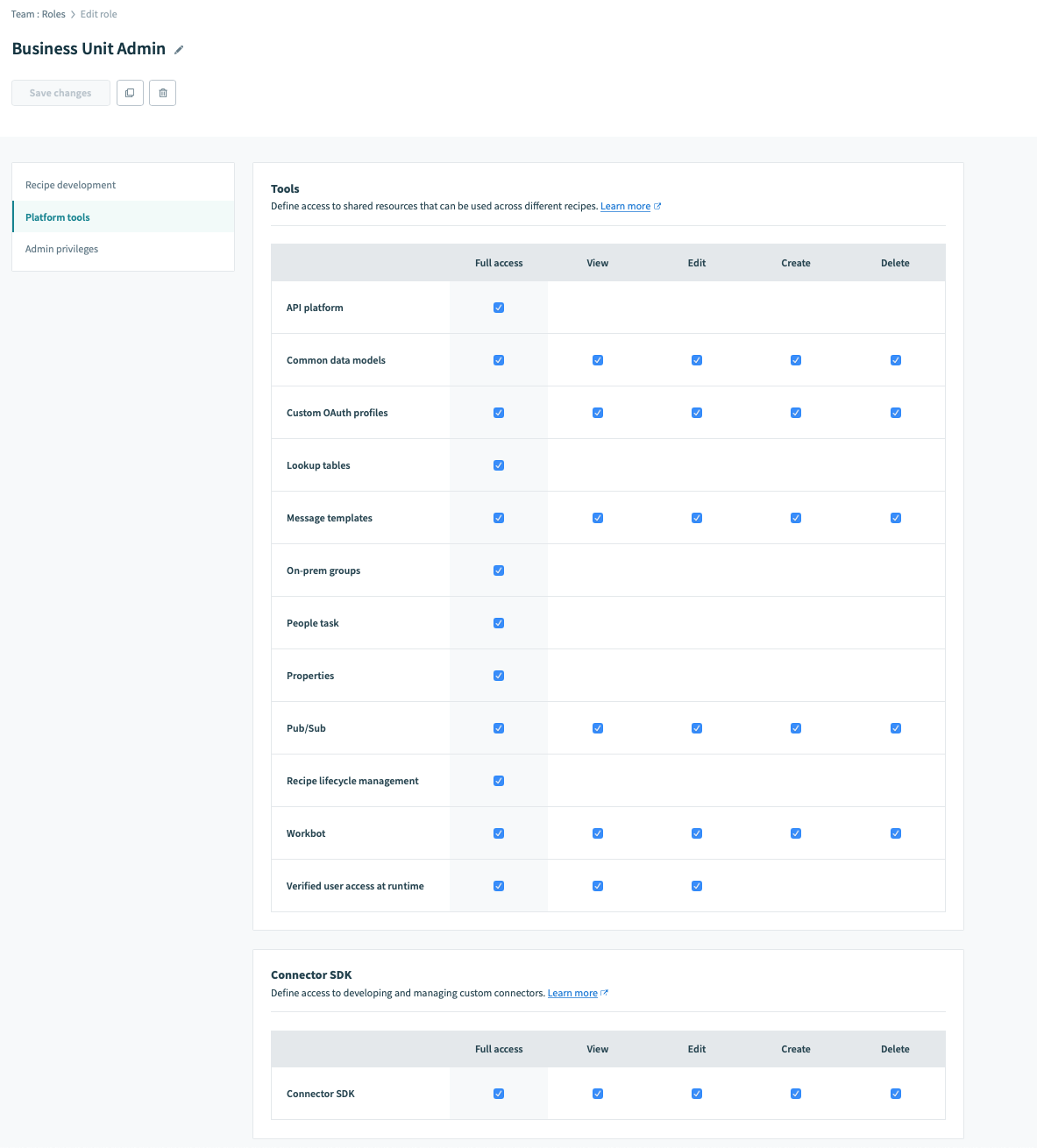1037x1148 pixels.
Task: Toggle Create for Custom OAuth profiles
Action: (x=796, y=413)
